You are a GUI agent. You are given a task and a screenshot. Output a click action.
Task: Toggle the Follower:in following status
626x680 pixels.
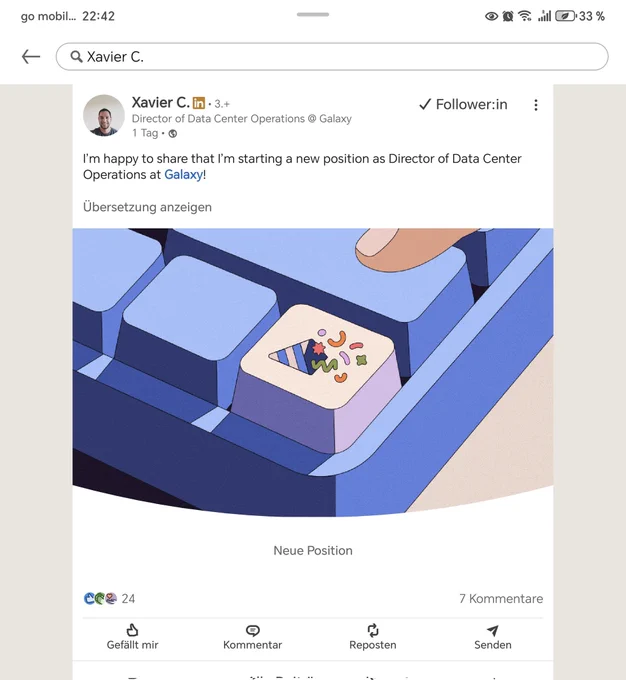click(463, 104)
